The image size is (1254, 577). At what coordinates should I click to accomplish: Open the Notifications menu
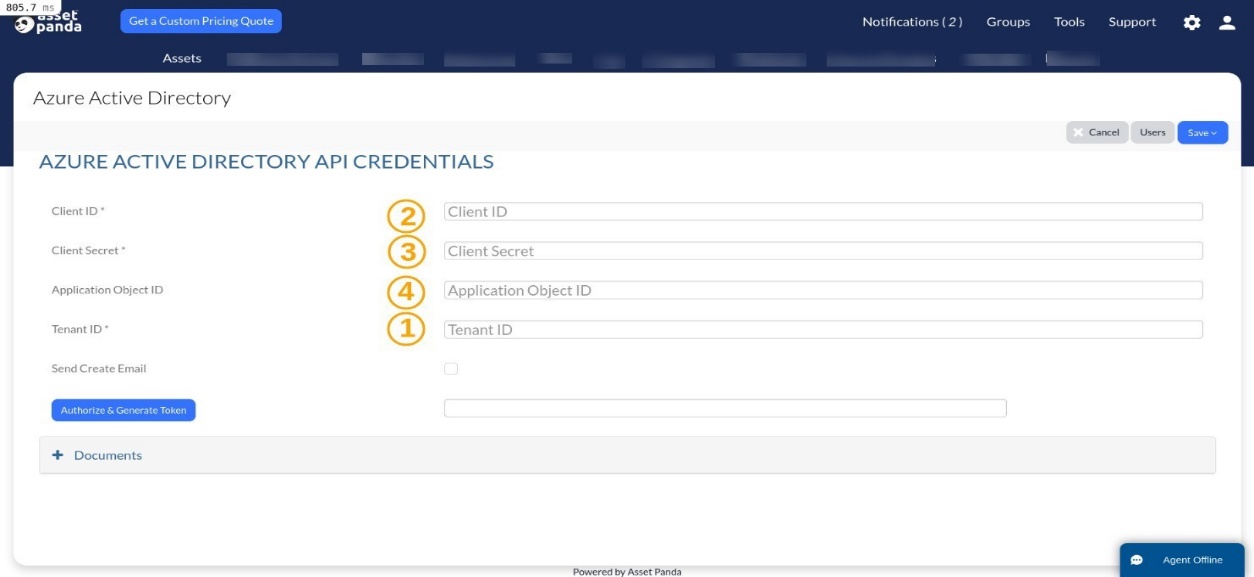[912, 22]
